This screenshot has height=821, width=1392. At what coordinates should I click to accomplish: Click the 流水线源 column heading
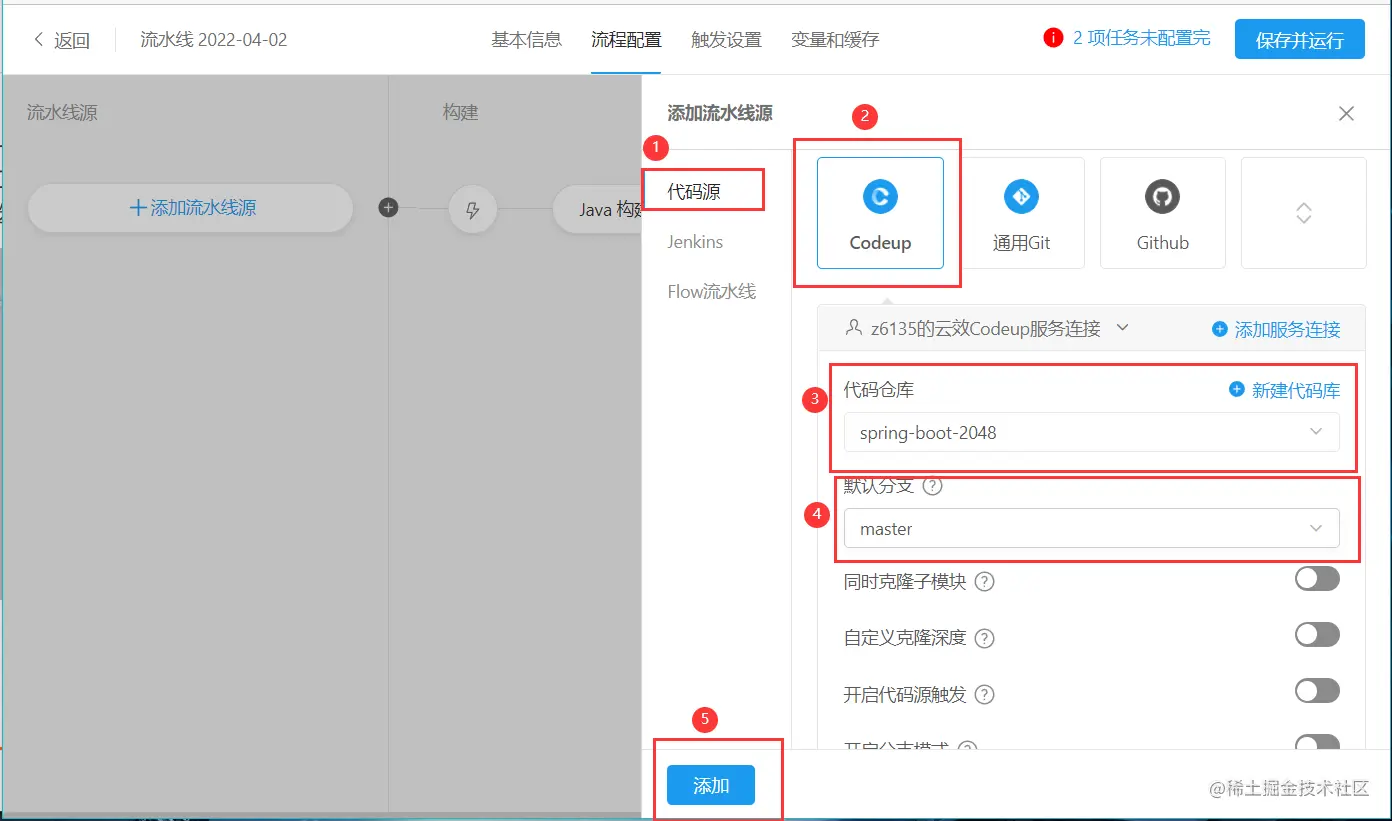(x=62, y=113)
